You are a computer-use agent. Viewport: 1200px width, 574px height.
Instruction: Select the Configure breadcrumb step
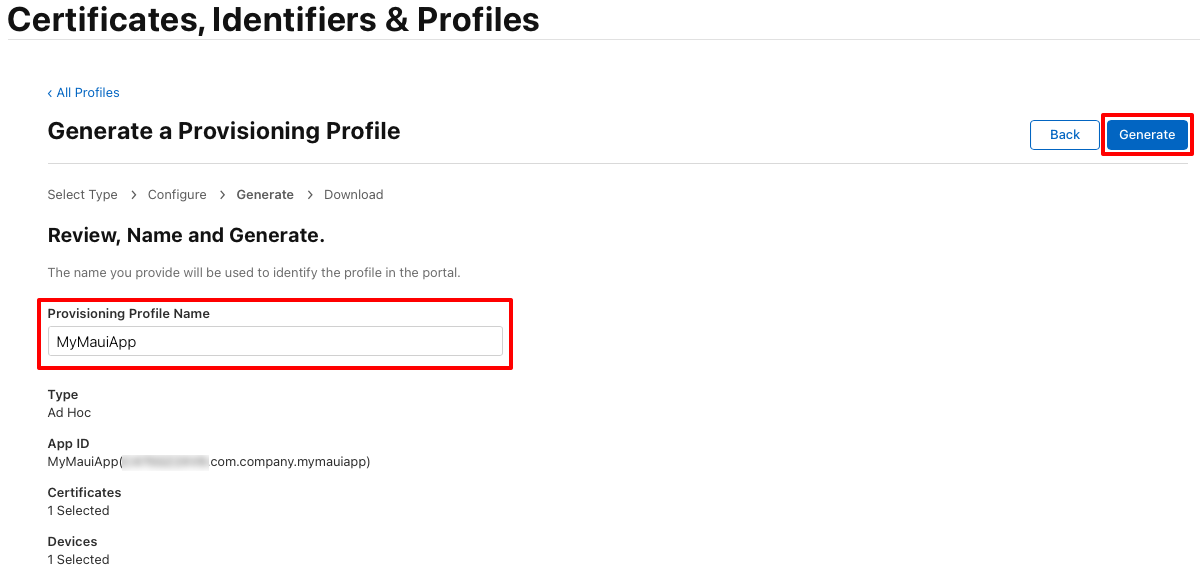coord(177,195)
